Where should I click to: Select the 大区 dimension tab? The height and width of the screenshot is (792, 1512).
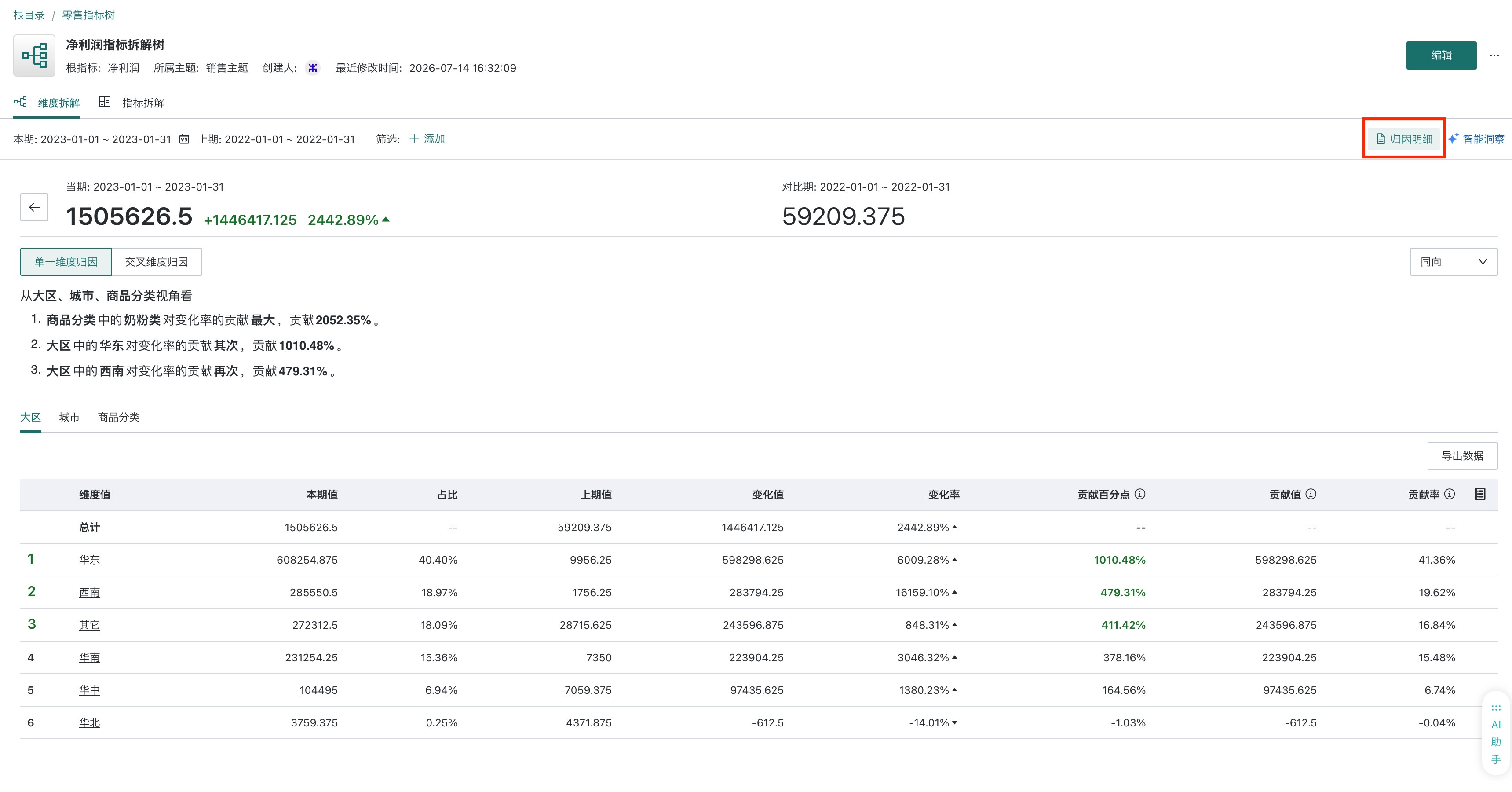(30, 418)
